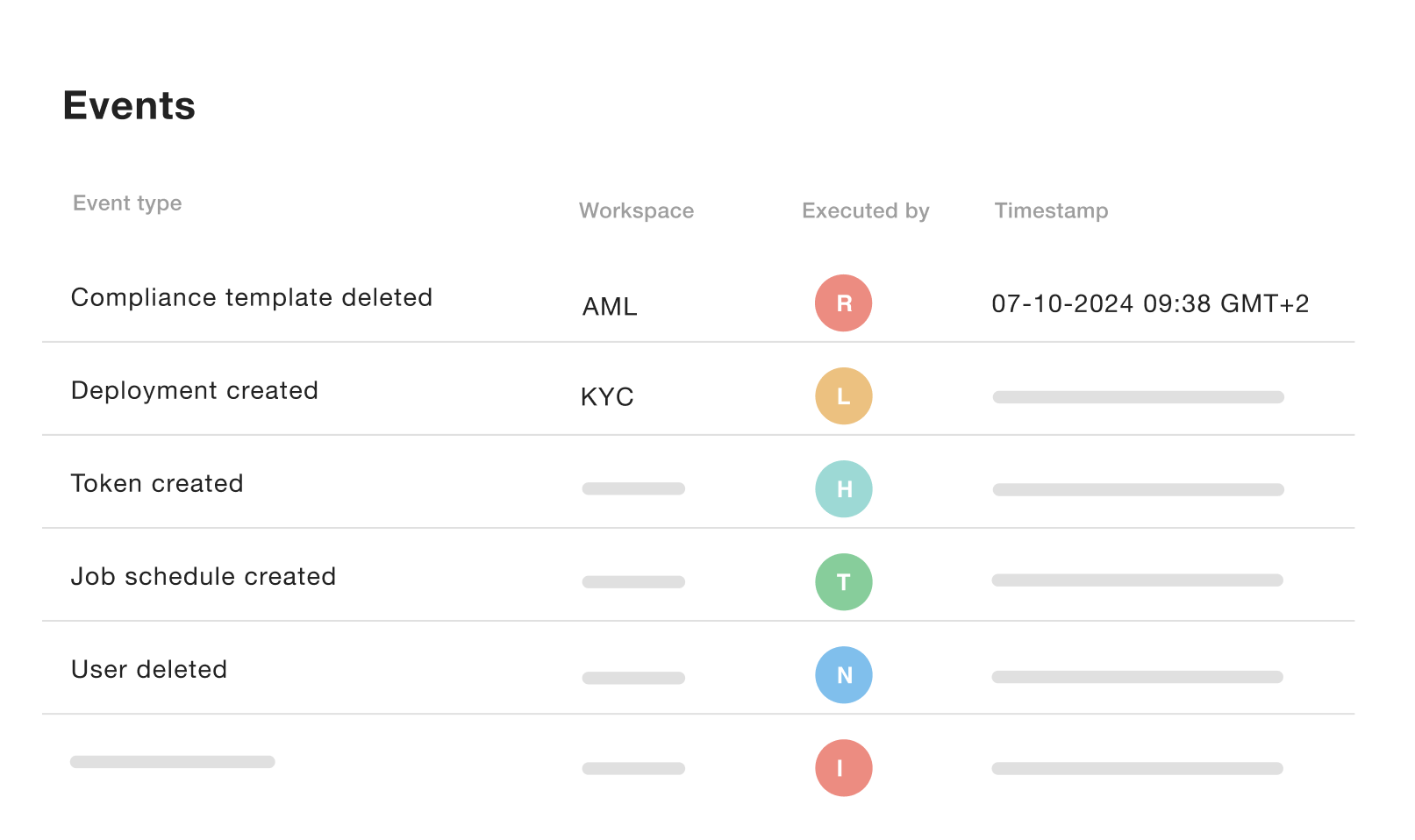This screenshot has width=1415, height=840.
Task: Open the teal H user avatar
Action: point(843,489)
